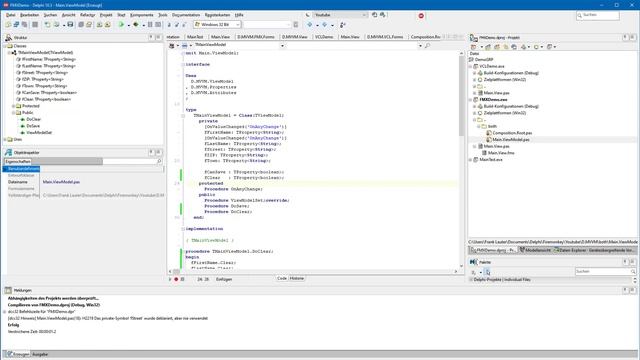Select FMXDemo.exe in project tree

(493, 100)
